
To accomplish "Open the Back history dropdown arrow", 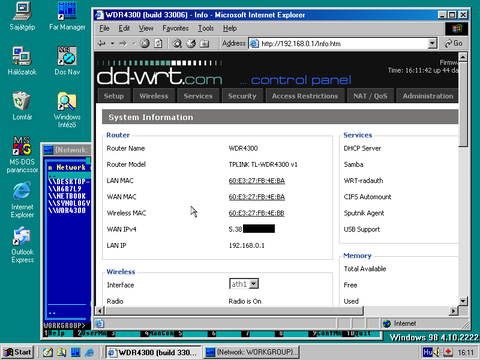I will point(112,43).
